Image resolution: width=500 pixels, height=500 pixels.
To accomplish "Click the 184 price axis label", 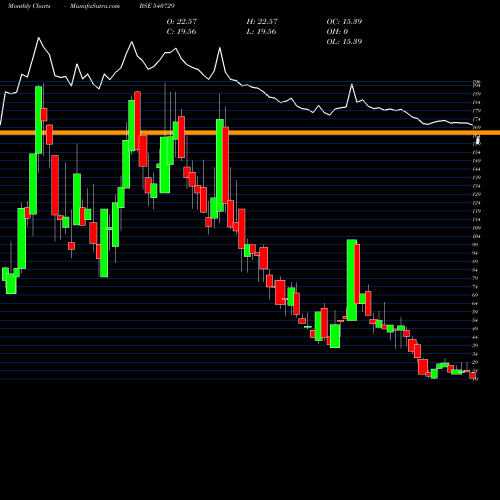I will point(477,102).
